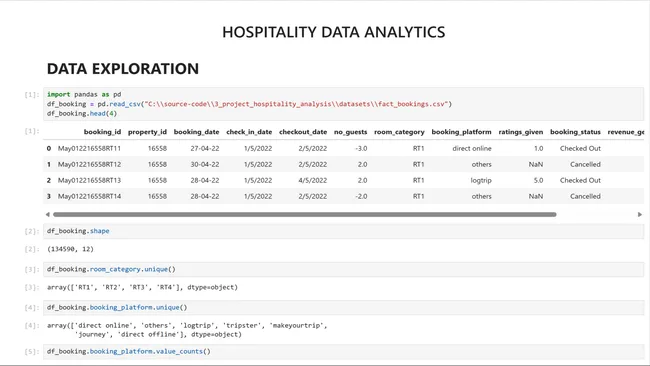Click the HOSPITALITY DATA ANALYTICS title
The image size is (650, 366).
pyautogui.click(x=334, y=32)
